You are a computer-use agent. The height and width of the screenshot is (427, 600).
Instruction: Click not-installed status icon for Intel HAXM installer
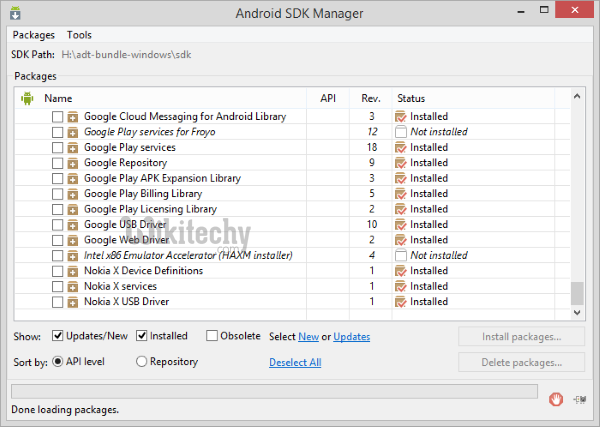pos(401,255)
